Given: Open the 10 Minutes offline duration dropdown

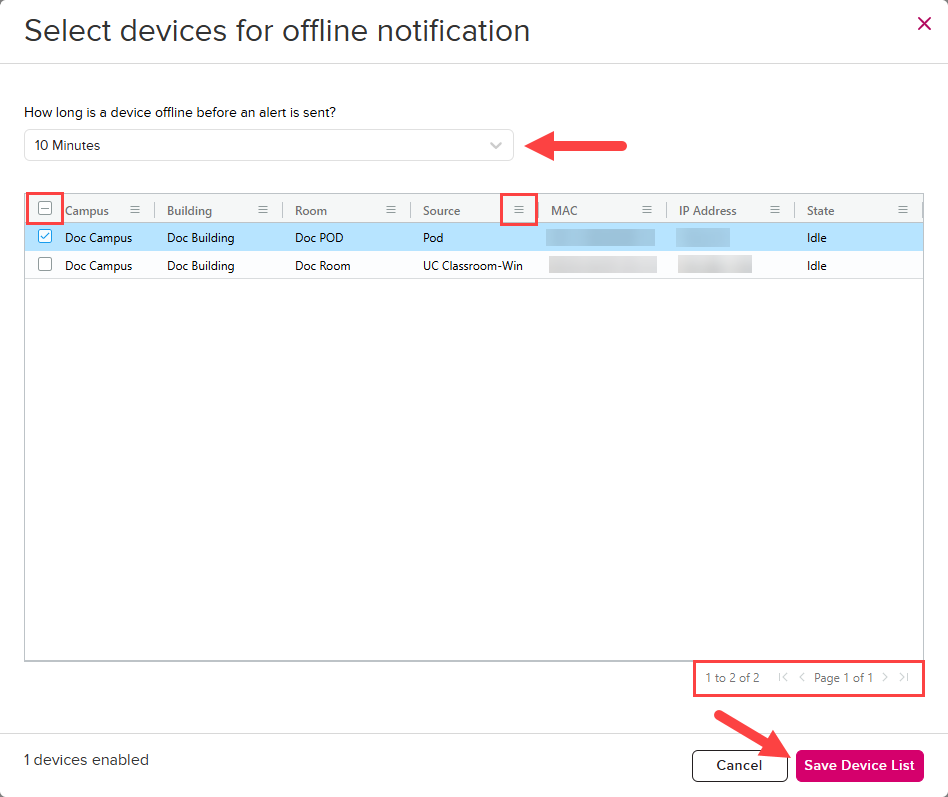Looking at the screenshot, I should point(268,145).
